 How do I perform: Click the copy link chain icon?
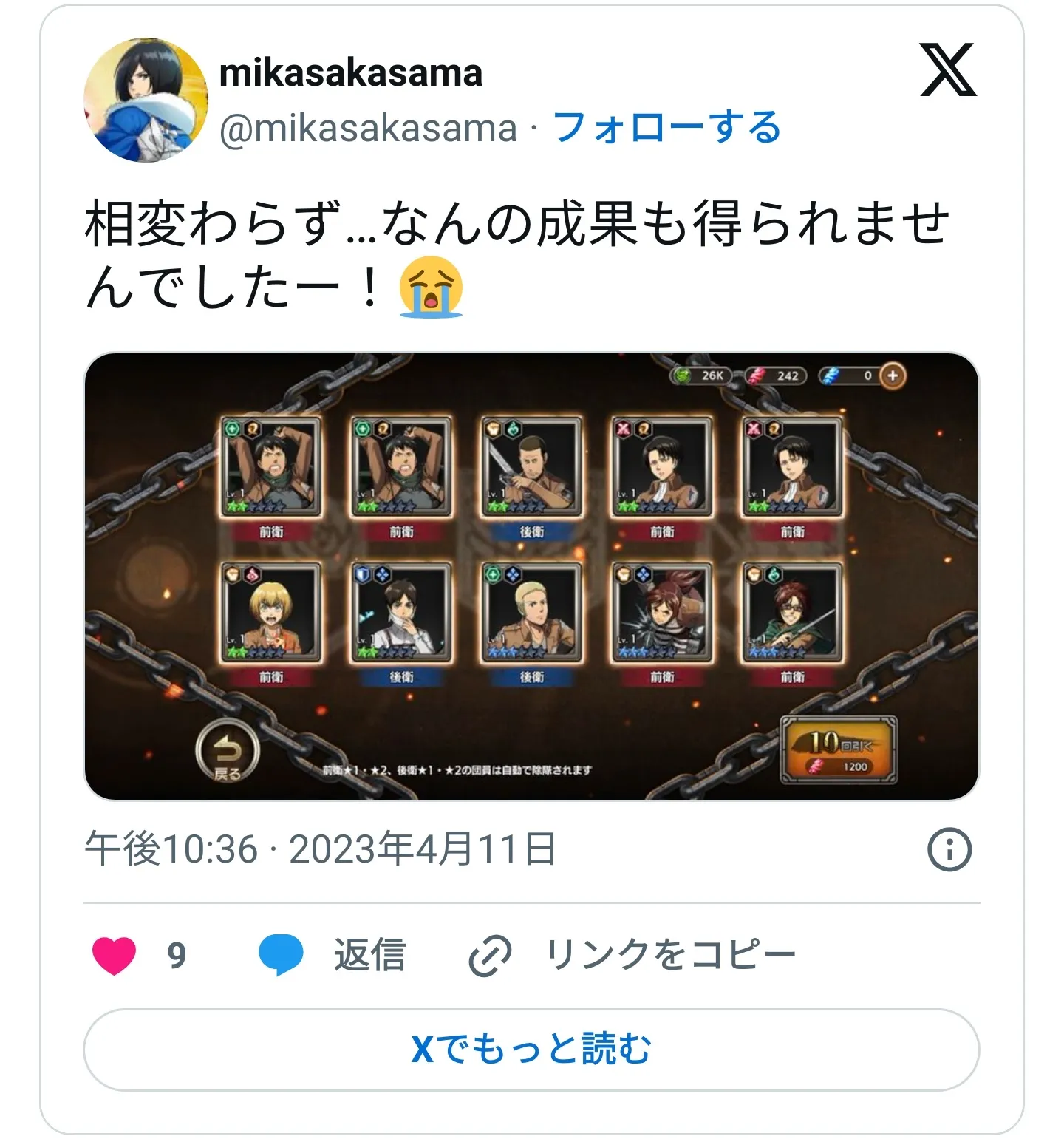pyautogui.click(x=490, y=956)
